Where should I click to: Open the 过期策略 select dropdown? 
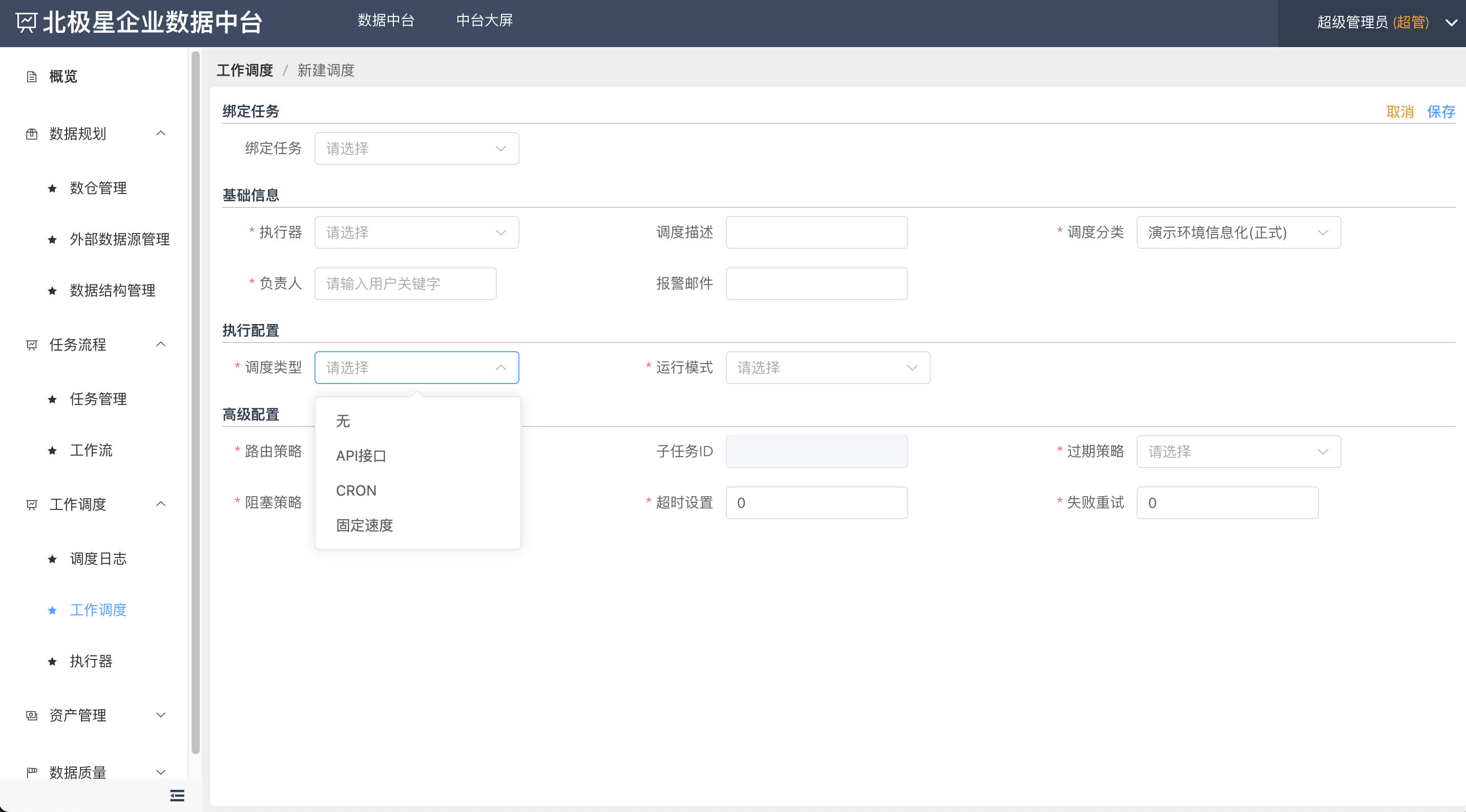[x=1239, y=452]
